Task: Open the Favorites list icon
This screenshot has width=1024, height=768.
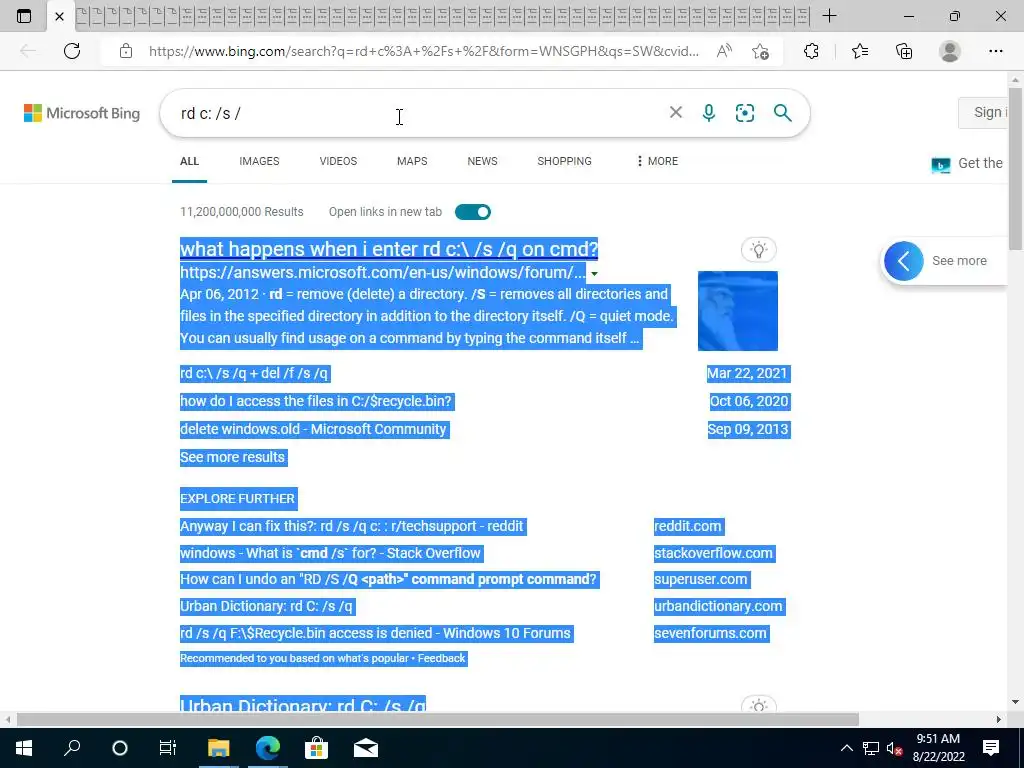Action: pos(860,51)
